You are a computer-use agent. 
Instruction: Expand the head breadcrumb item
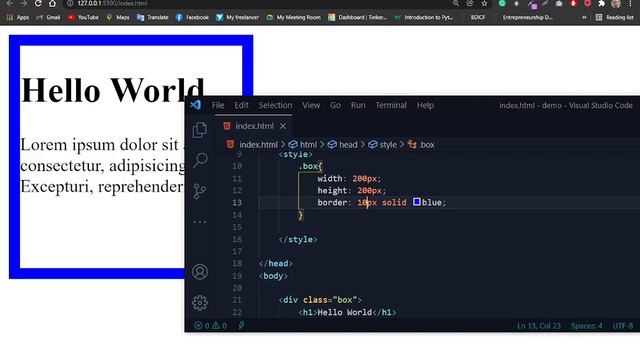click(342, 144)
